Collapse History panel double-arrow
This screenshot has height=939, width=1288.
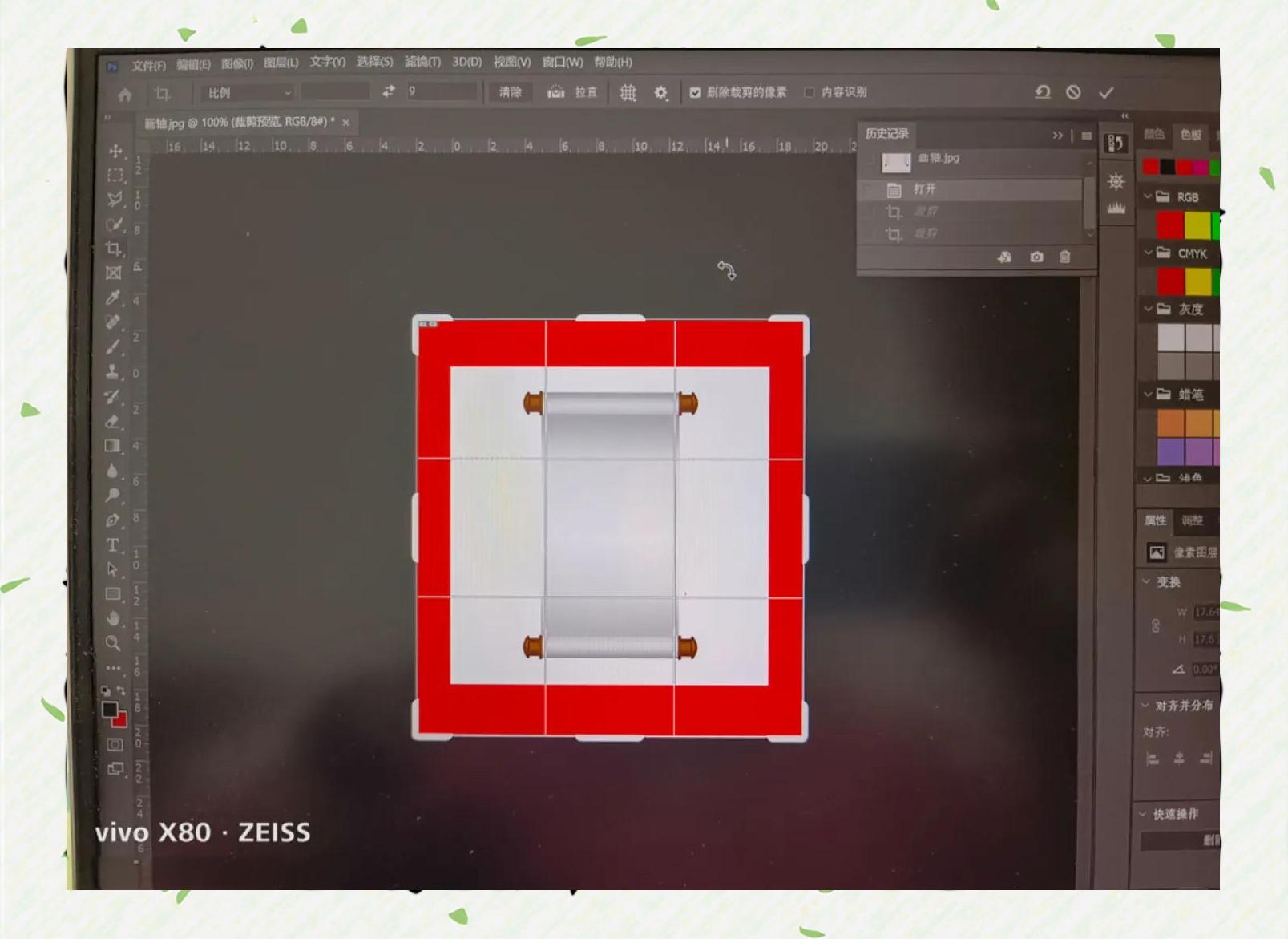point(1057,136)
